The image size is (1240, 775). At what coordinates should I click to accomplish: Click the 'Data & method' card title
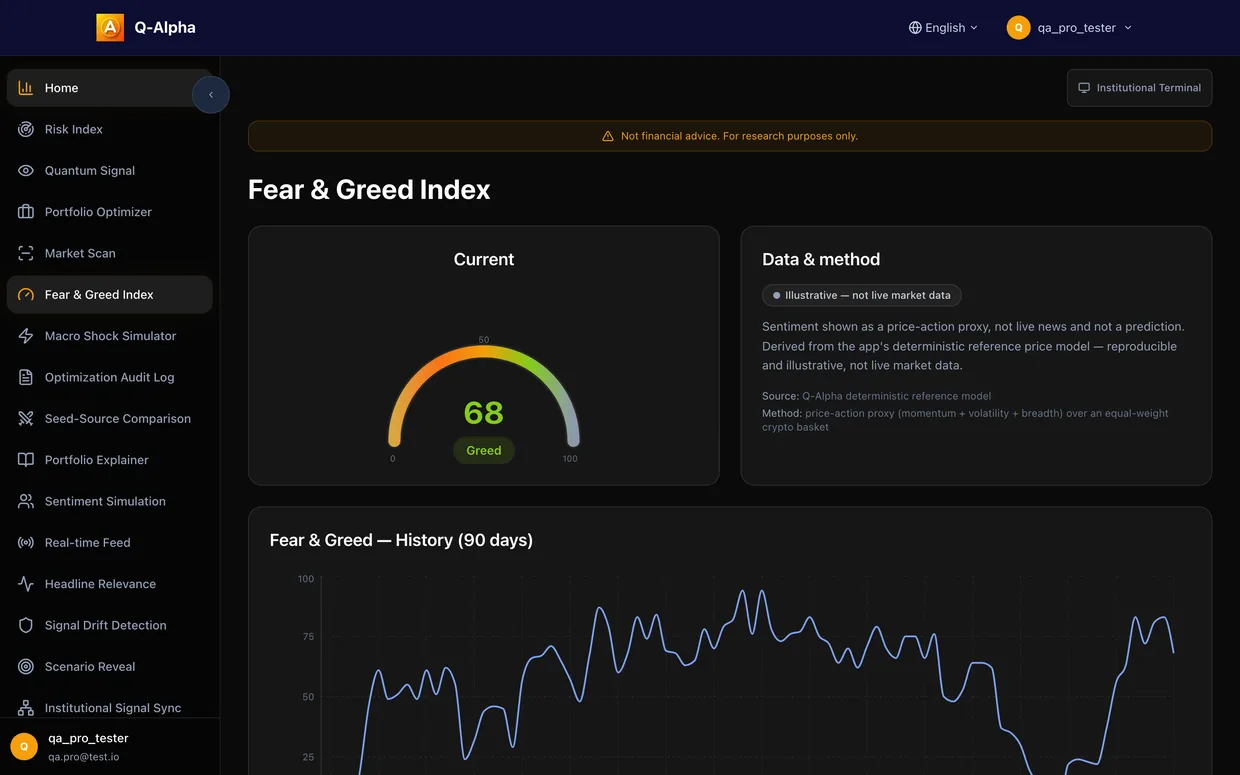click(x=821, y=259)
